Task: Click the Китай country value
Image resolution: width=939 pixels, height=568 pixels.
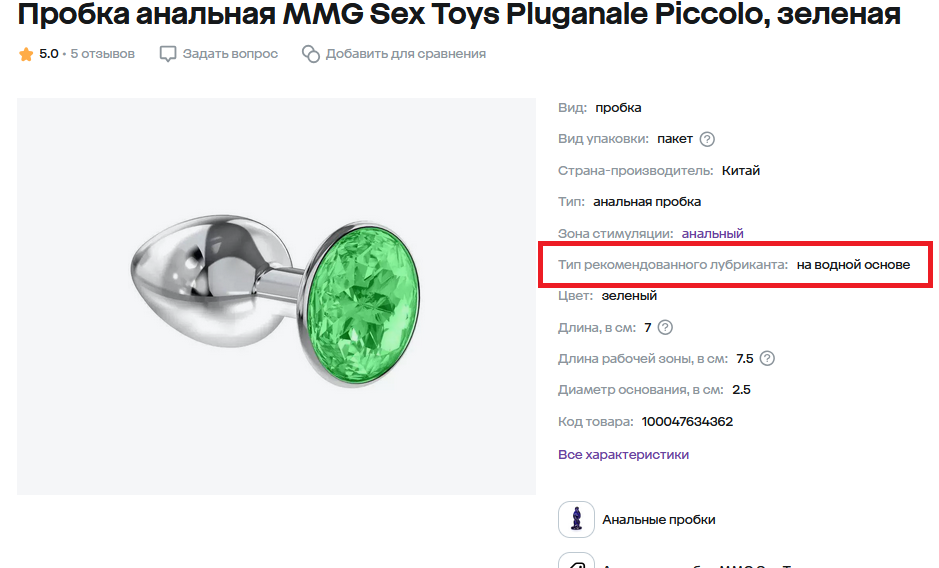Action: click(741, 170)
